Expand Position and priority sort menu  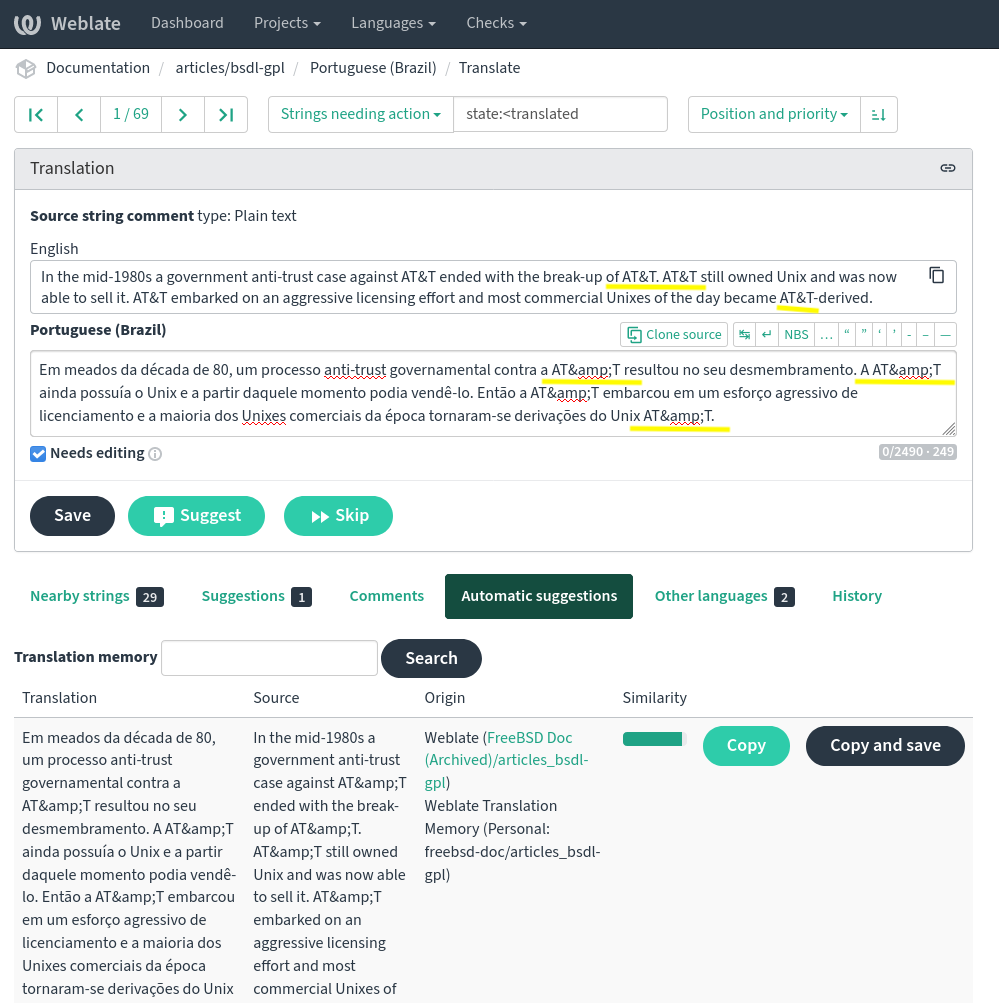[774, 115]
